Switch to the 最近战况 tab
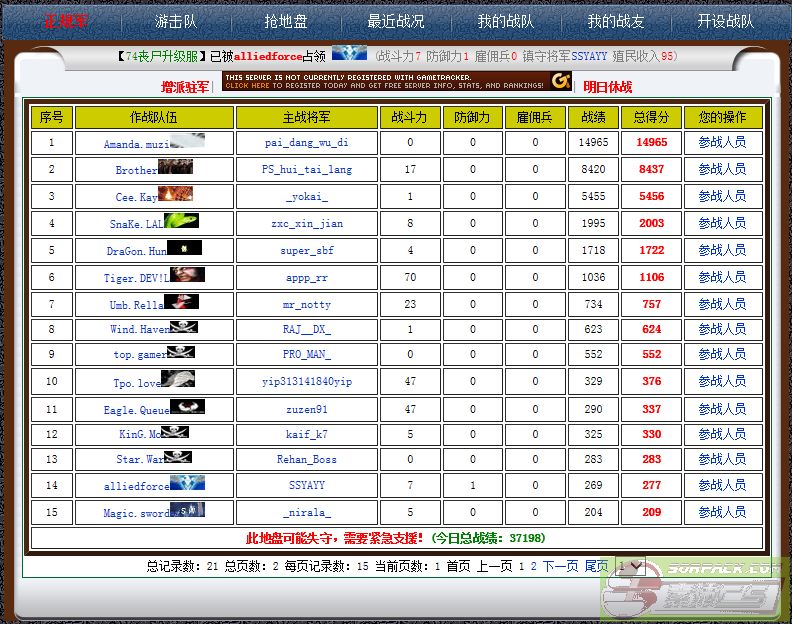The width and height of the screenshot is (792, 624). pos(396,21)
